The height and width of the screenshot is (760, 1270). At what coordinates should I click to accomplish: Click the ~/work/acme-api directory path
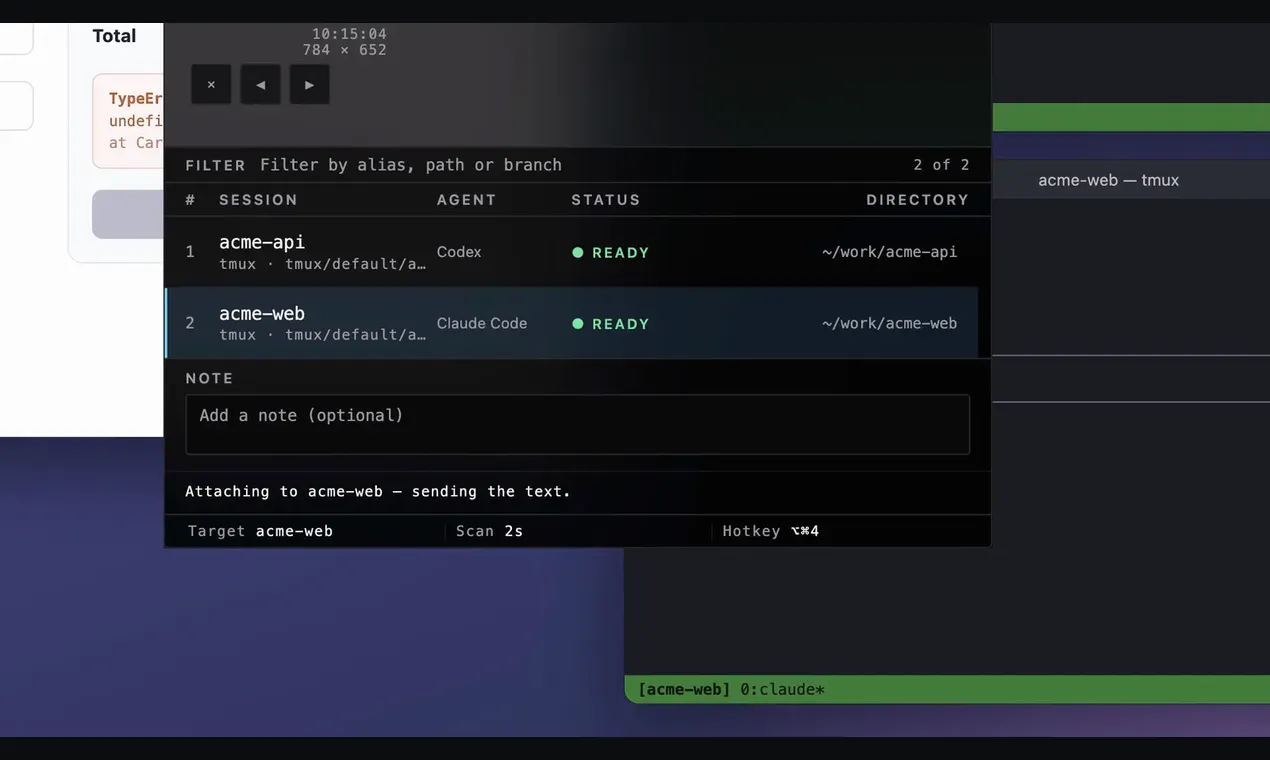pos(889,252)
